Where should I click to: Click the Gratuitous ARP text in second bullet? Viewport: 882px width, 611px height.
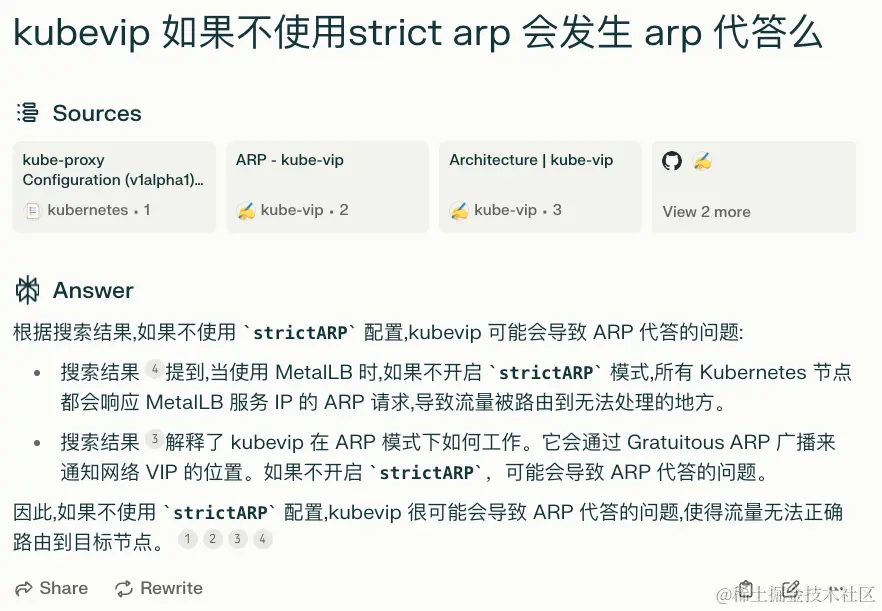point(698,442)
